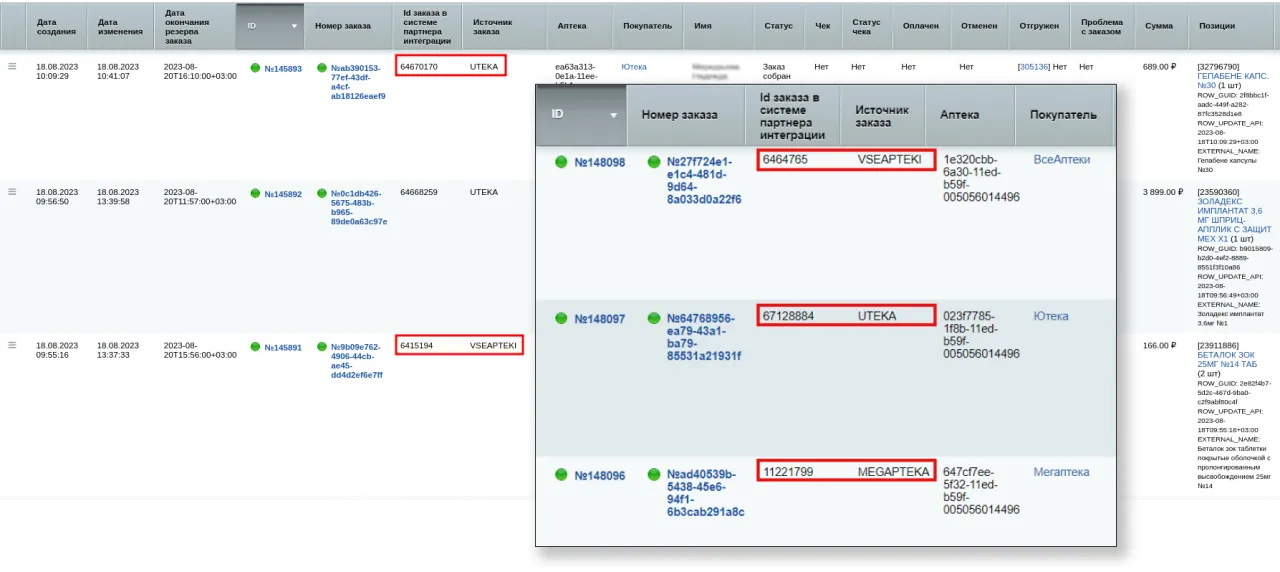Click green status dot beside №148098
The width and height of the screenshot is (1280, 572).
pyautogui.click(x=561, y=162)
